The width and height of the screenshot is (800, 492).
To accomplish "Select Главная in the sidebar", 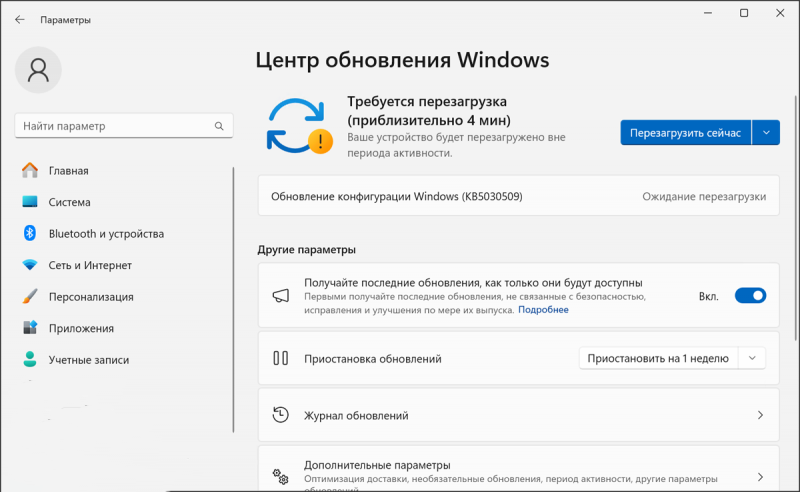I will coord(68,170).
